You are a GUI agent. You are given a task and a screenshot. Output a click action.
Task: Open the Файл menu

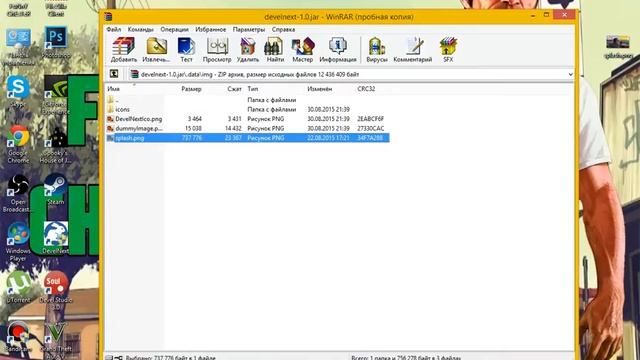113,29
